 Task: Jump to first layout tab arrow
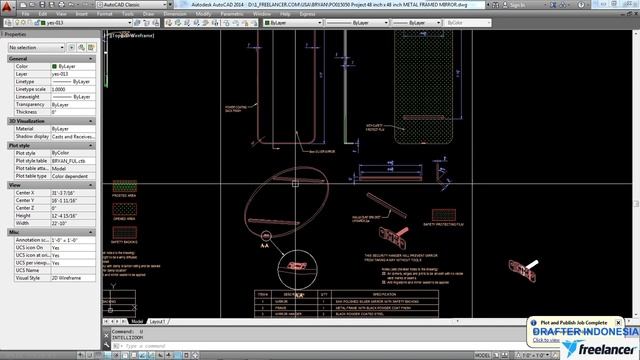coord(106,322)
